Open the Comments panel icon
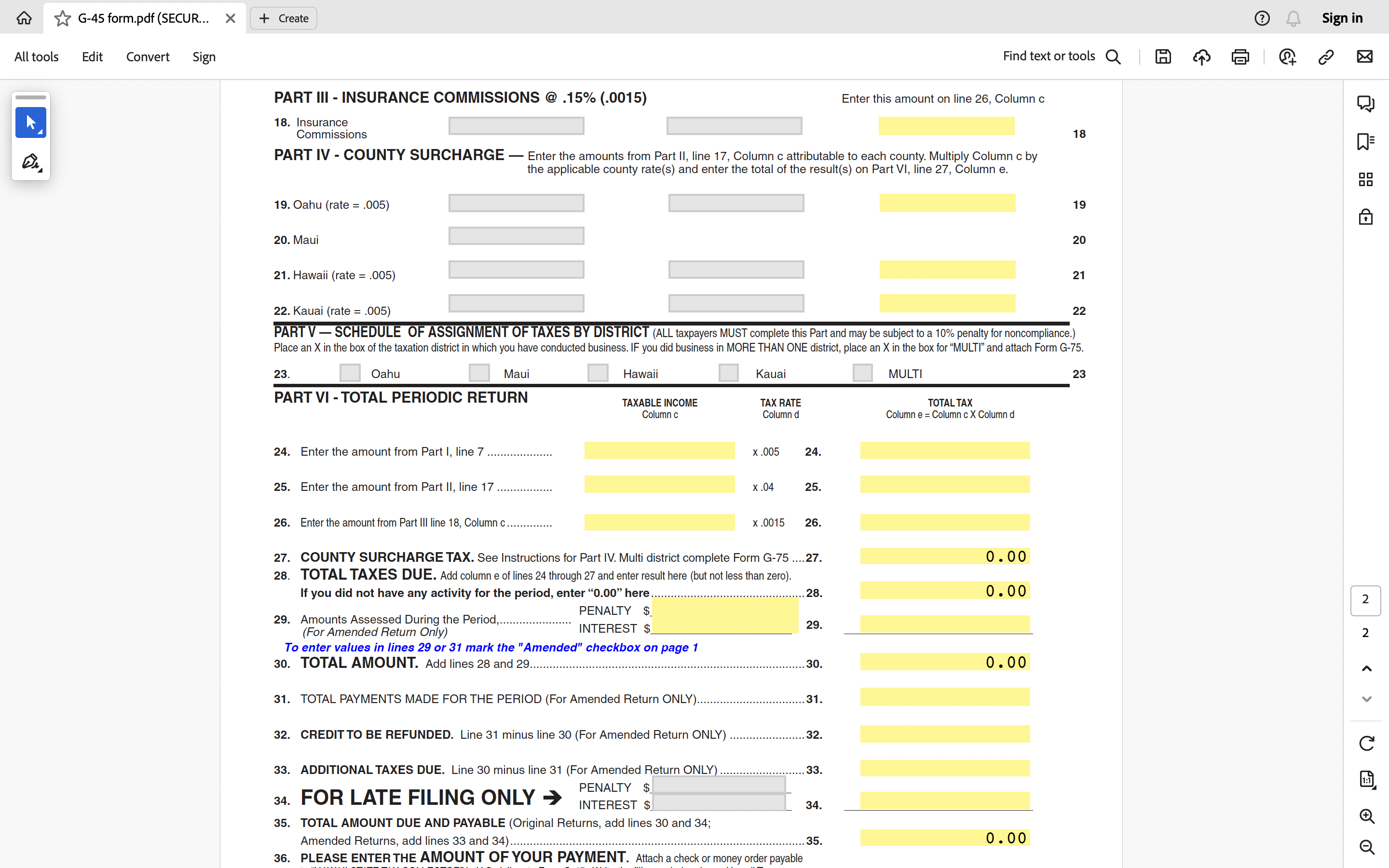1389x868 pixels. (x=1365, y=103)
